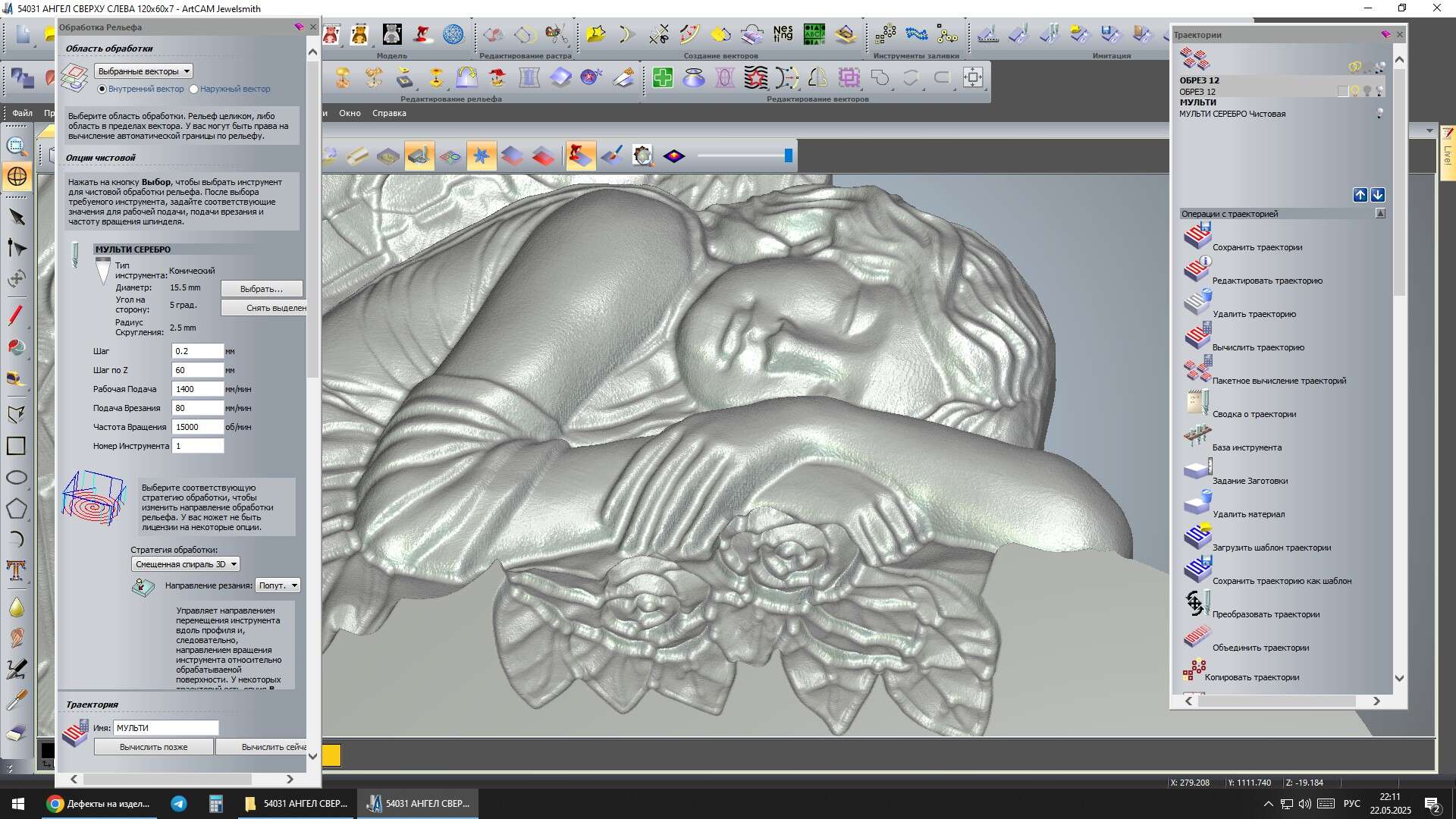Select the arrow selection tool in left toolbar
This screenshot has height=819, width=1456.
pyautogui.click(x=17, y=218)
